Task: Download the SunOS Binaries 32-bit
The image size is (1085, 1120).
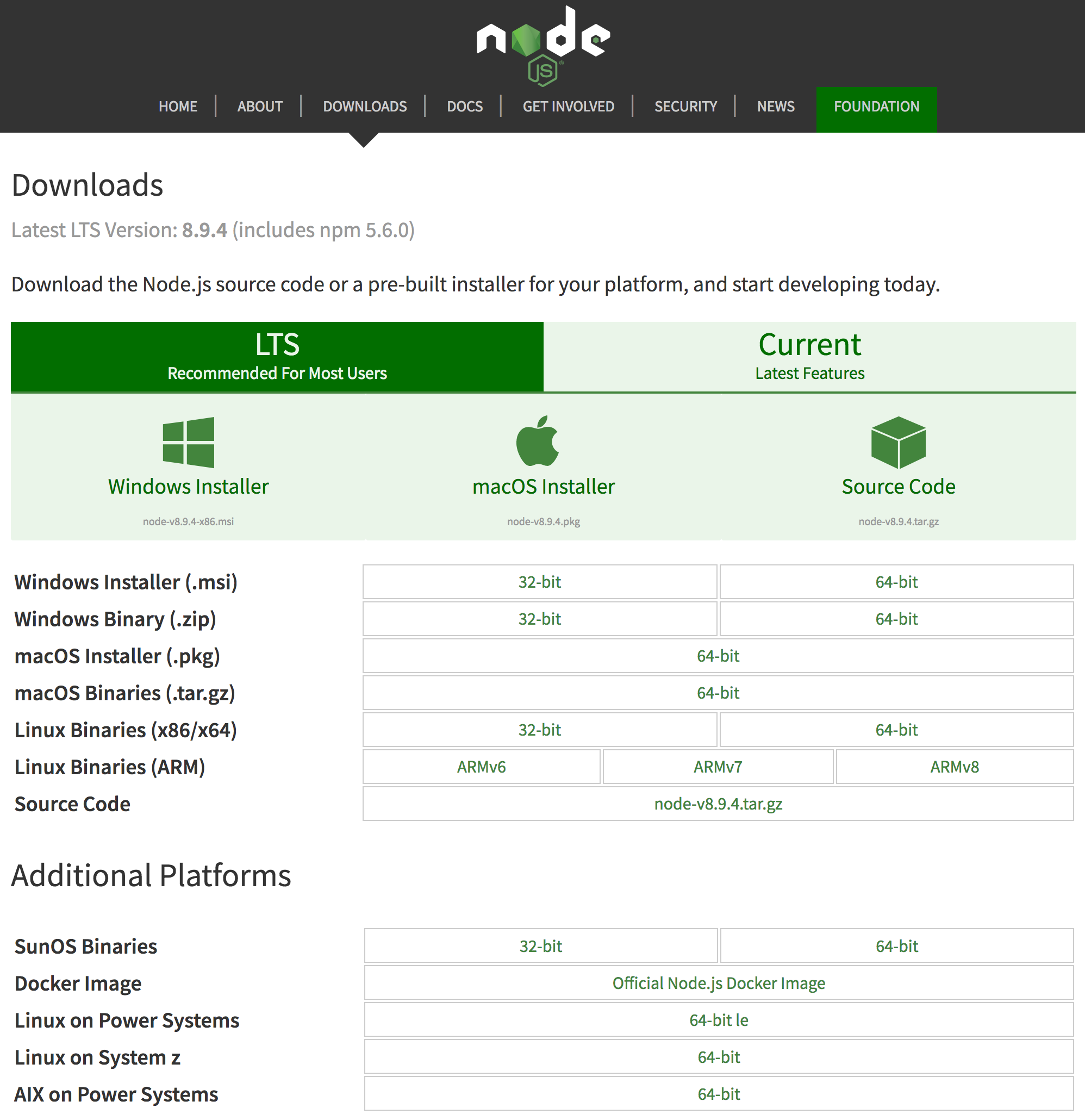Action: [540, 946]
